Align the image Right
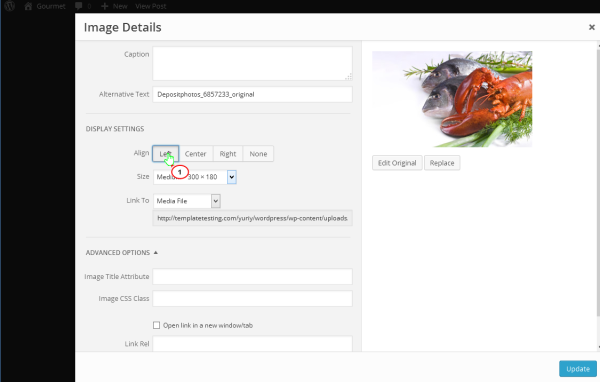600x382 pixels. [228, 153]
